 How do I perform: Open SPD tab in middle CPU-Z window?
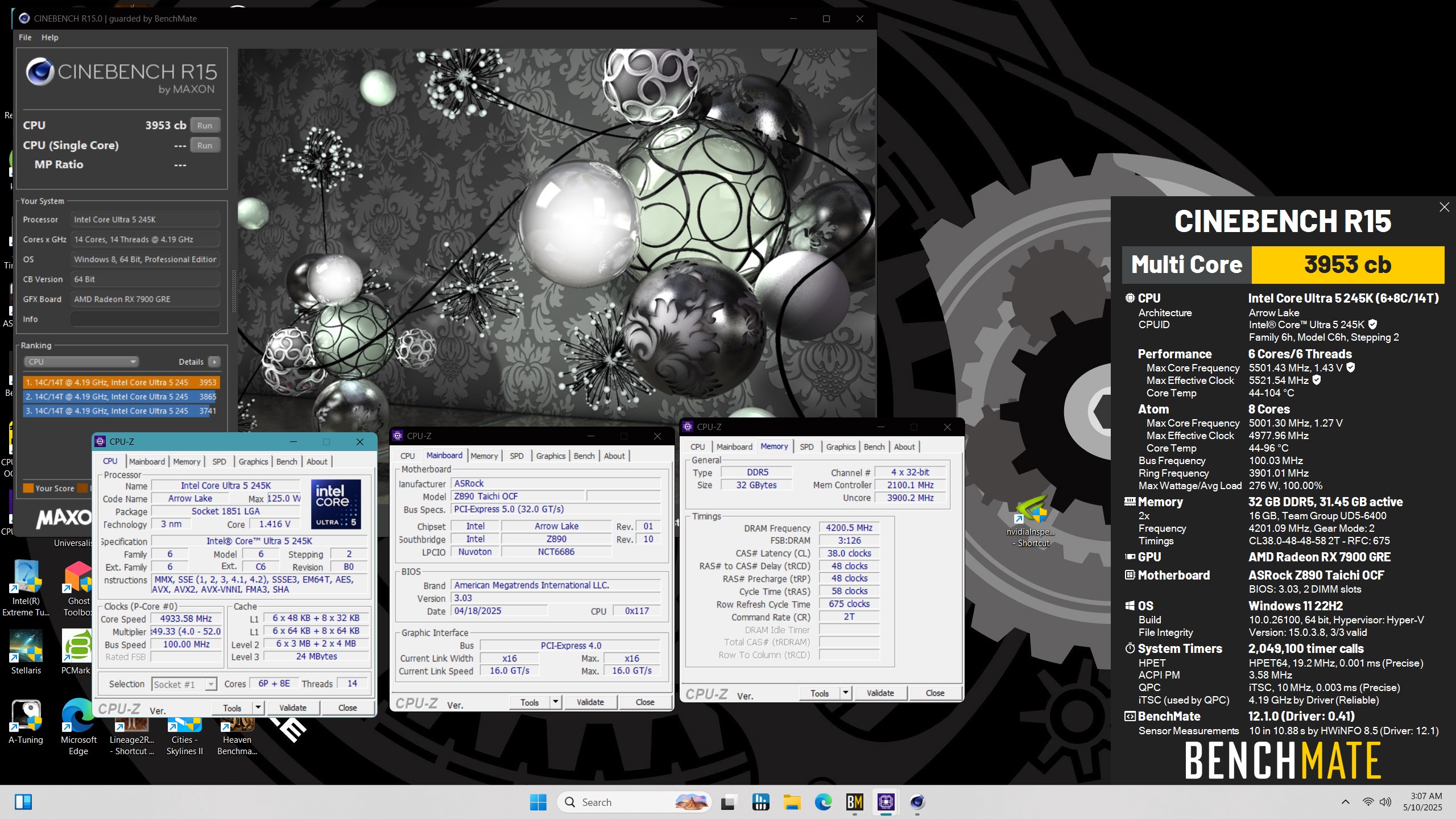click(516, 456)
